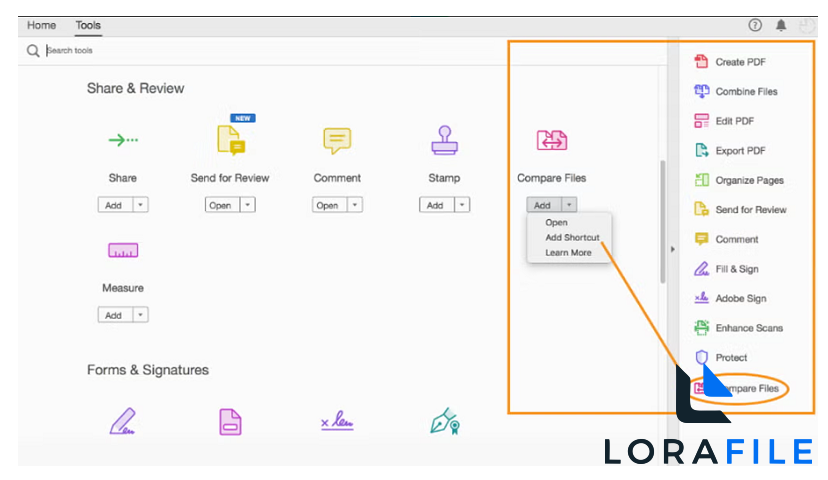Select the pink Compare Files icon in the tools grid
Screen dimensions: 828x480
[x=552, y=140]
